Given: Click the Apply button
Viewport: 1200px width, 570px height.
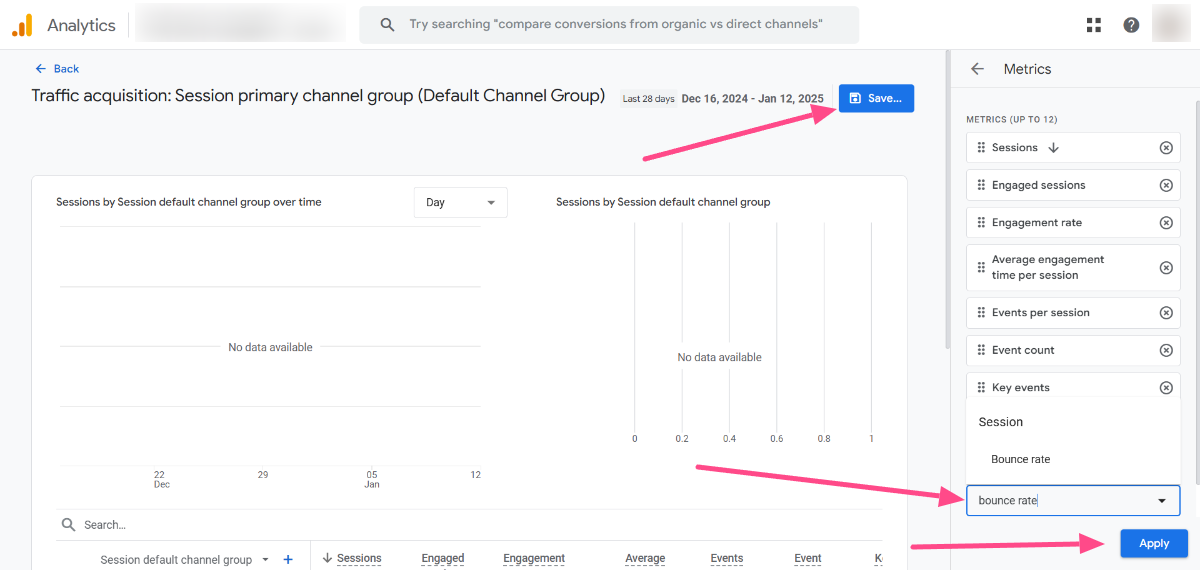Looking at the screenshot, I should click(x=1153, y=543).
